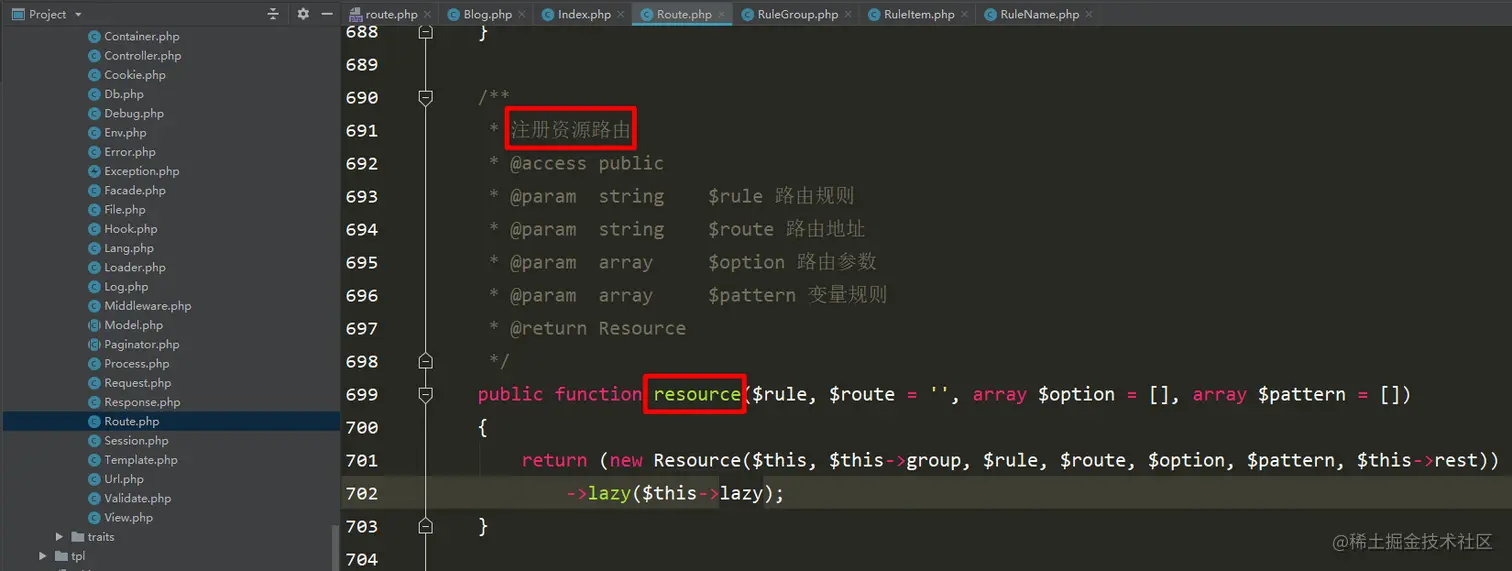The image size is (1512, 571).
Task: Click '->lazy' call on line 702
Action: coord(599,493)
